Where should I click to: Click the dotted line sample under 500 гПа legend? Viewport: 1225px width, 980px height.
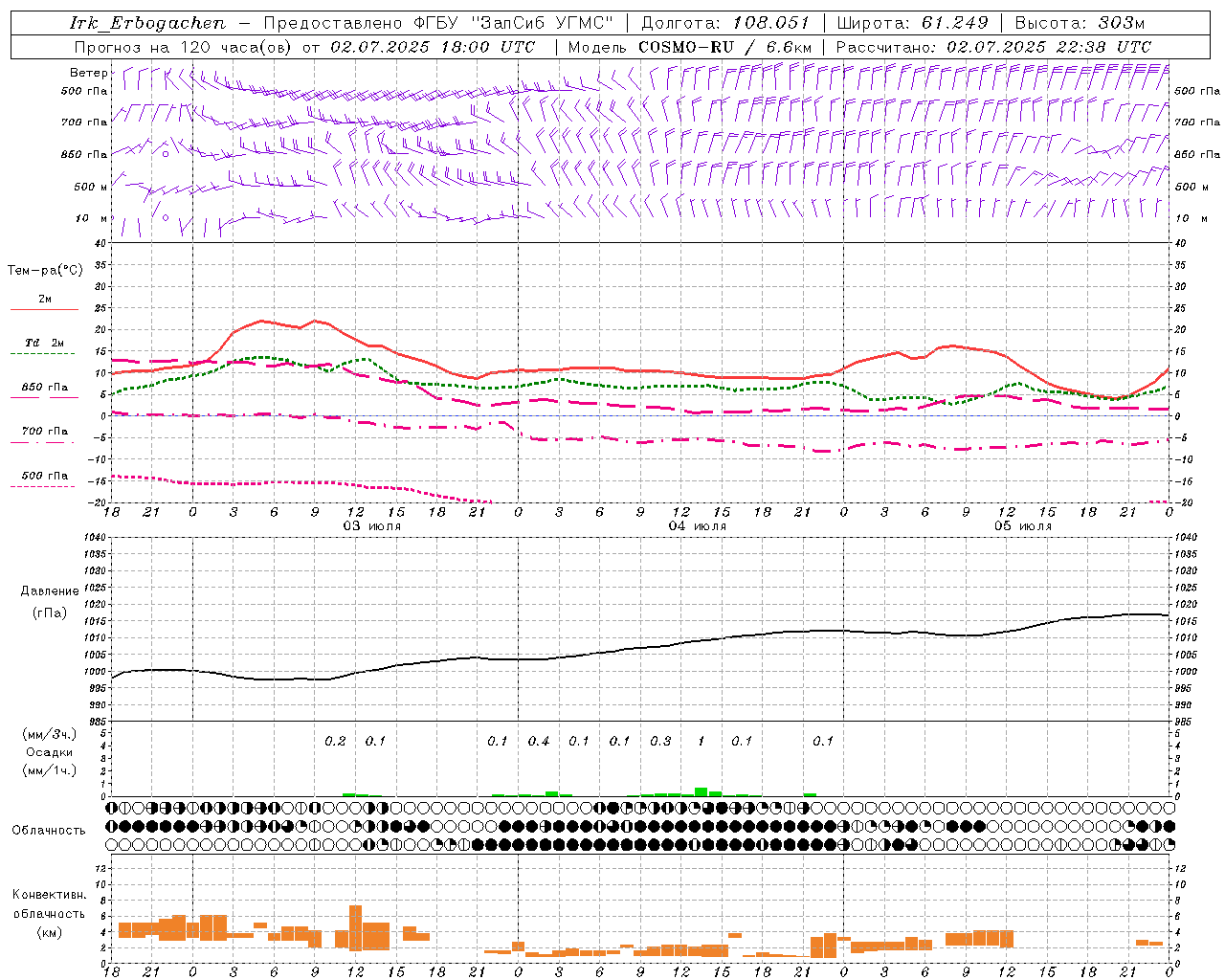pyautogui.click(x=43, y=487)
